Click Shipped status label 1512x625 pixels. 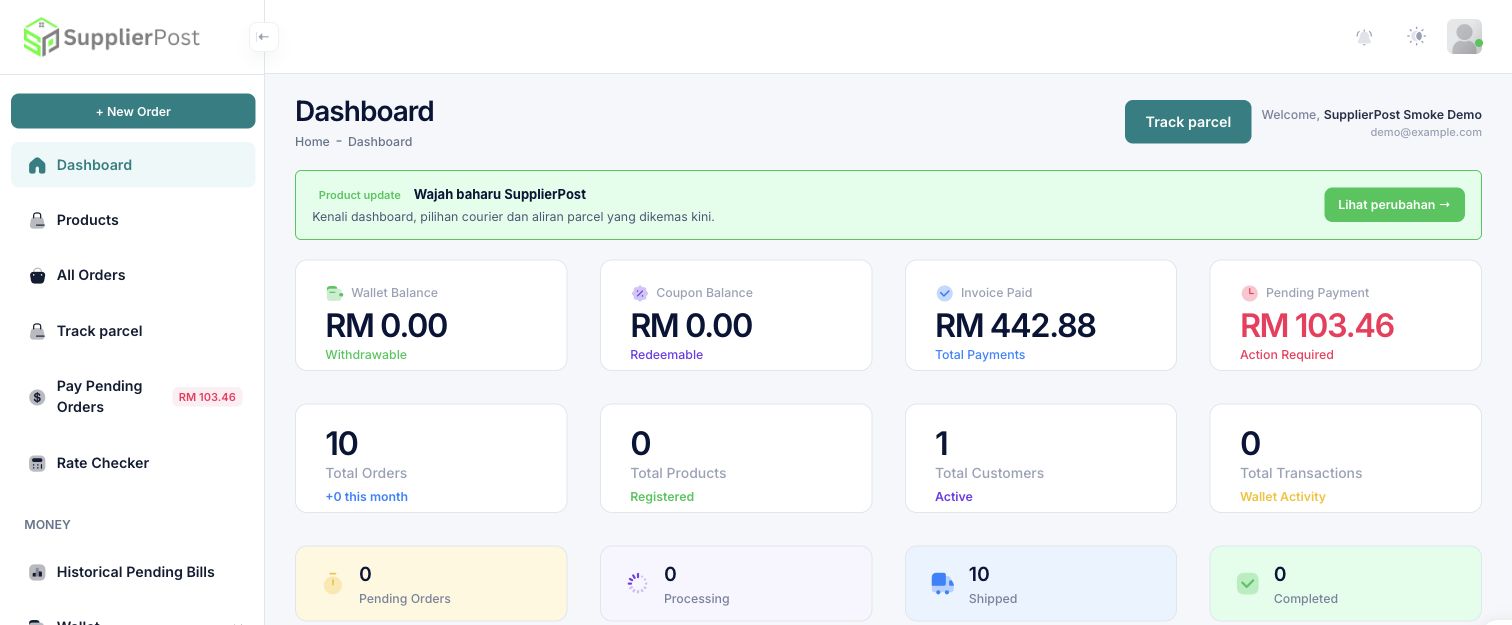[x=993, y=599]
